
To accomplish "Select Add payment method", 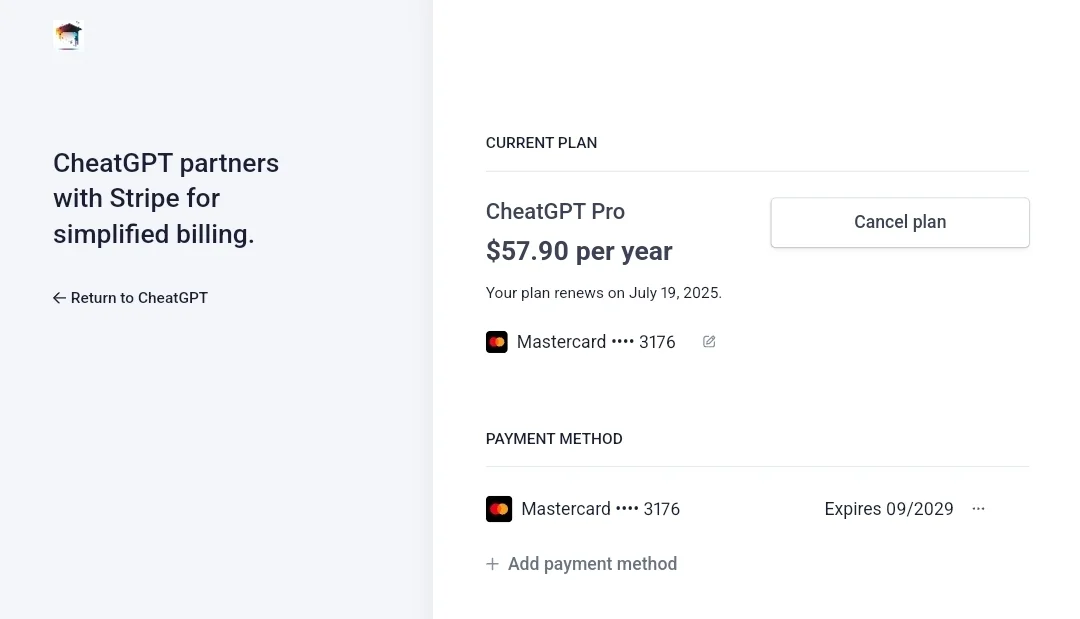I will pyautogui.click(x=581, y=564).
